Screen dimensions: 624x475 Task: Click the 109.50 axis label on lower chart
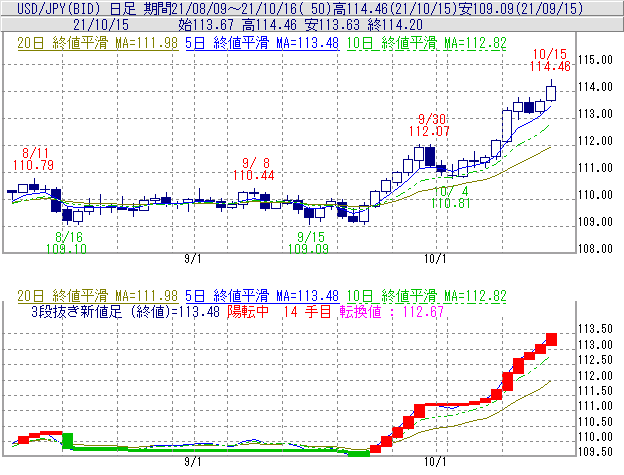[x=595, y=452]
